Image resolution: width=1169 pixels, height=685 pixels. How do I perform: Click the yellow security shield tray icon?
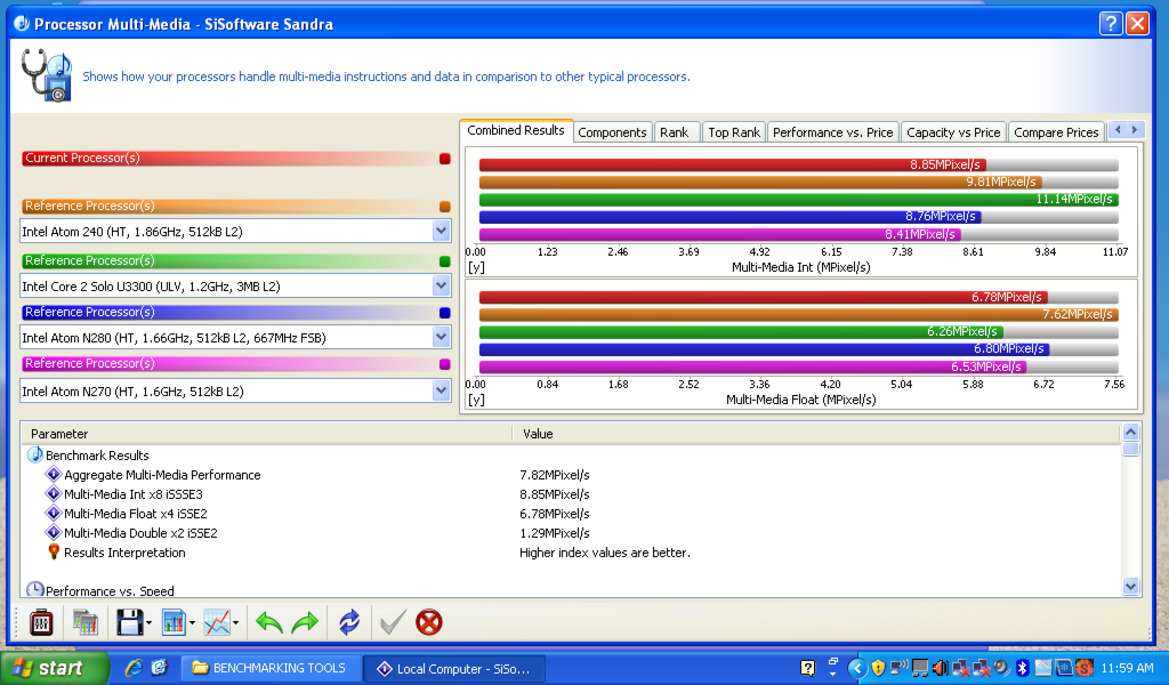pyautogui.click(x=878, y=668)
